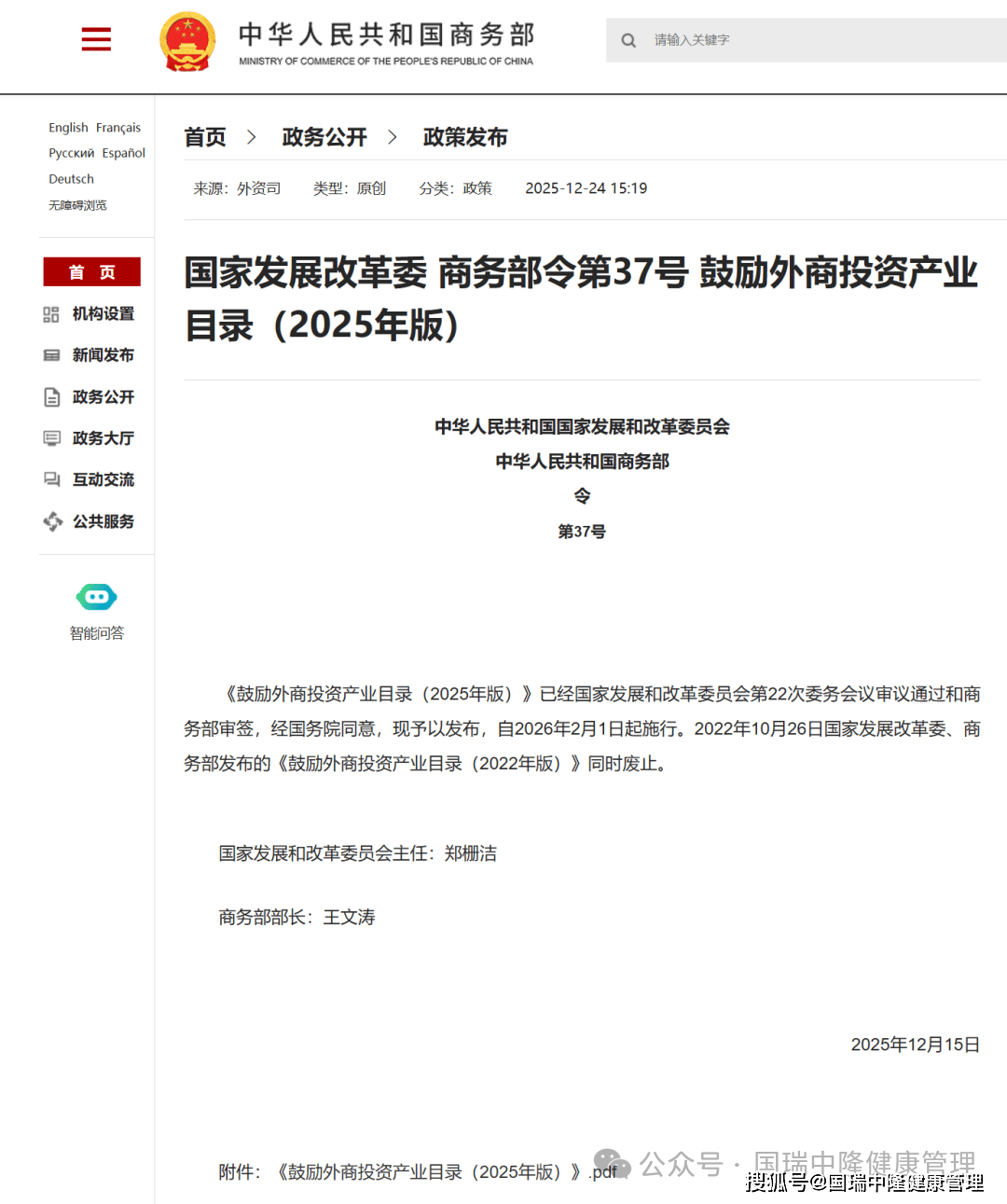Expand the breadcrumb arrow after 首页
The width and height of the screenshot is (1007, 1204).
click(x=251, y=137)
